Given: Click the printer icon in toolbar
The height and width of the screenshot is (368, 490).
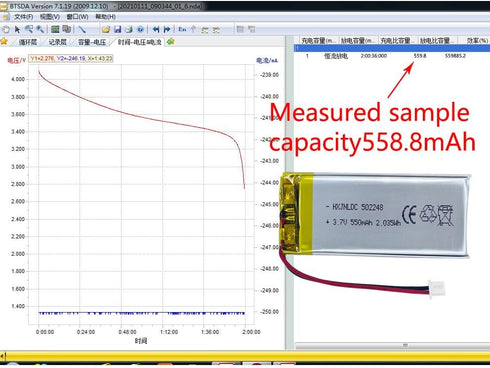Looking at the screenshot, I should pyautogui.click(x=129, y=29).
